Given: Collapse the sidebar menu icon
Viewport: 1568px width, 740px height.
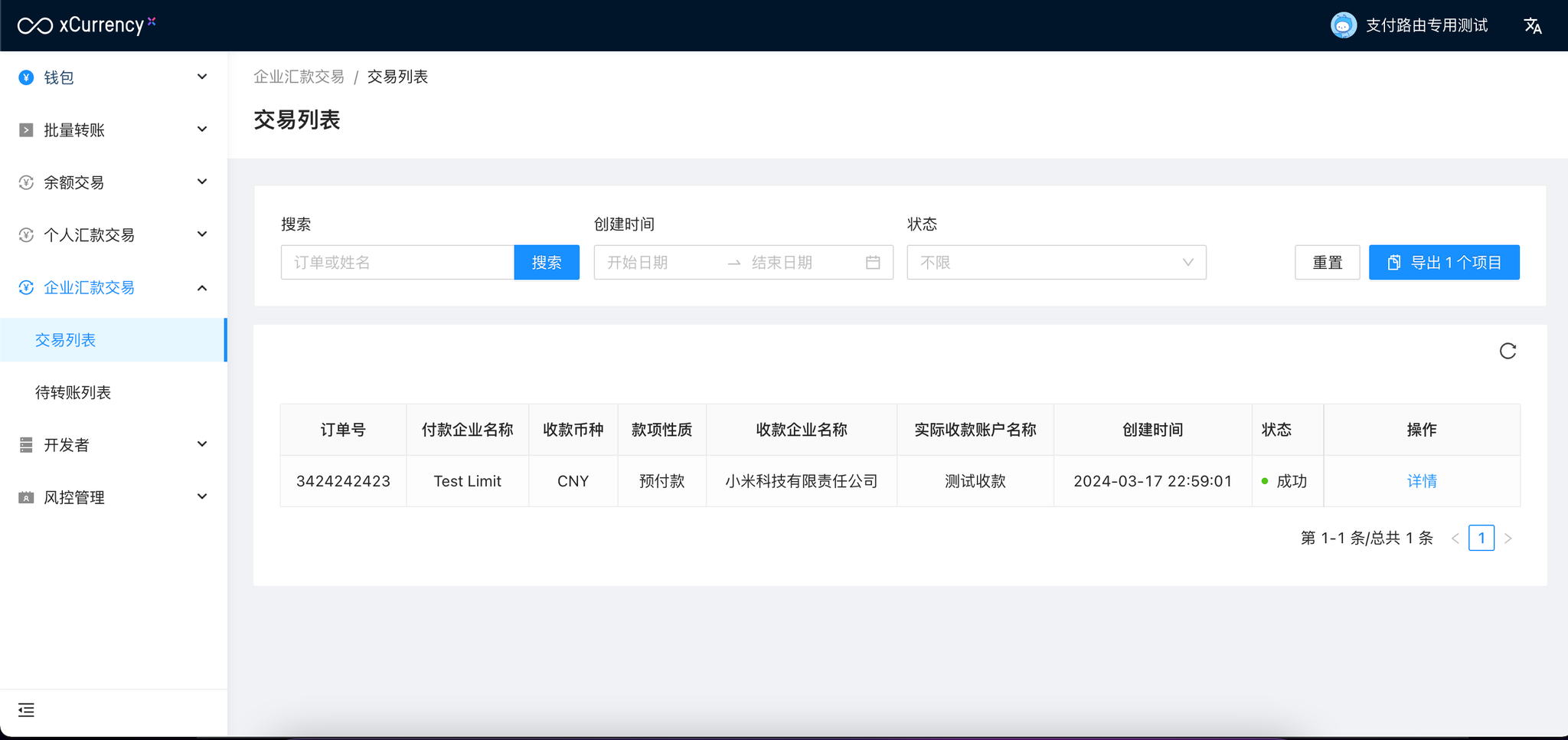Looking at the screenshot, I should pyautogui.click(x=26, y=710).
